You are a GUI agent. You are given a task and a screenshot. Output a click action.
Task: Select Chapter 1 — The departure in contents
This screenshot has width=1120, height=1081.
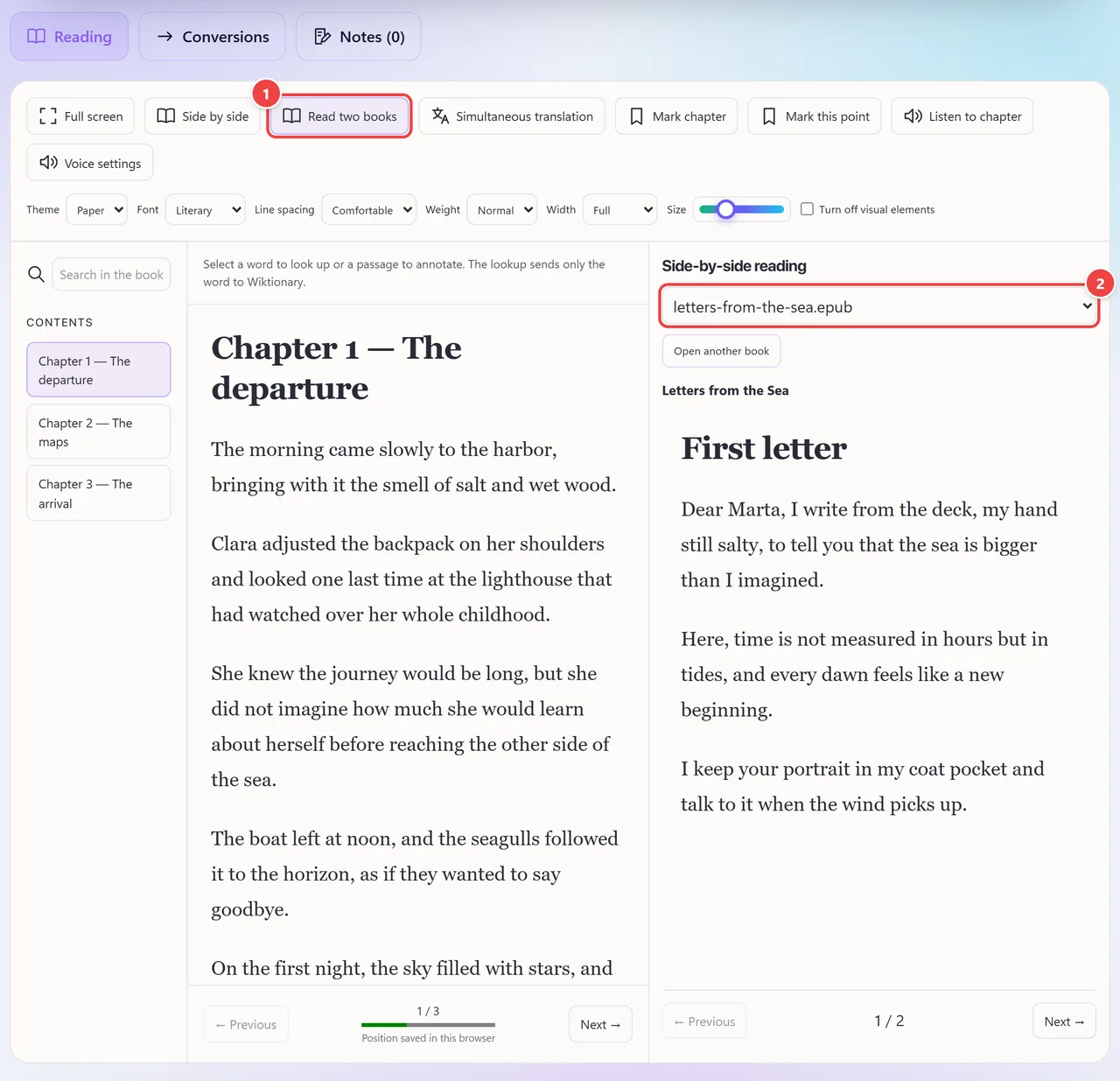[99, 369]
